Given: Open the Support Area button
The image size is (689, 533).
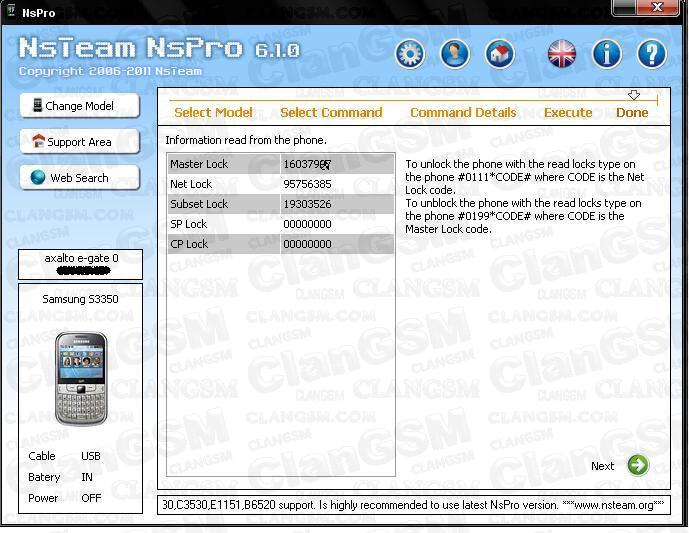Looking at the screenshot, I should click(80, 141).
